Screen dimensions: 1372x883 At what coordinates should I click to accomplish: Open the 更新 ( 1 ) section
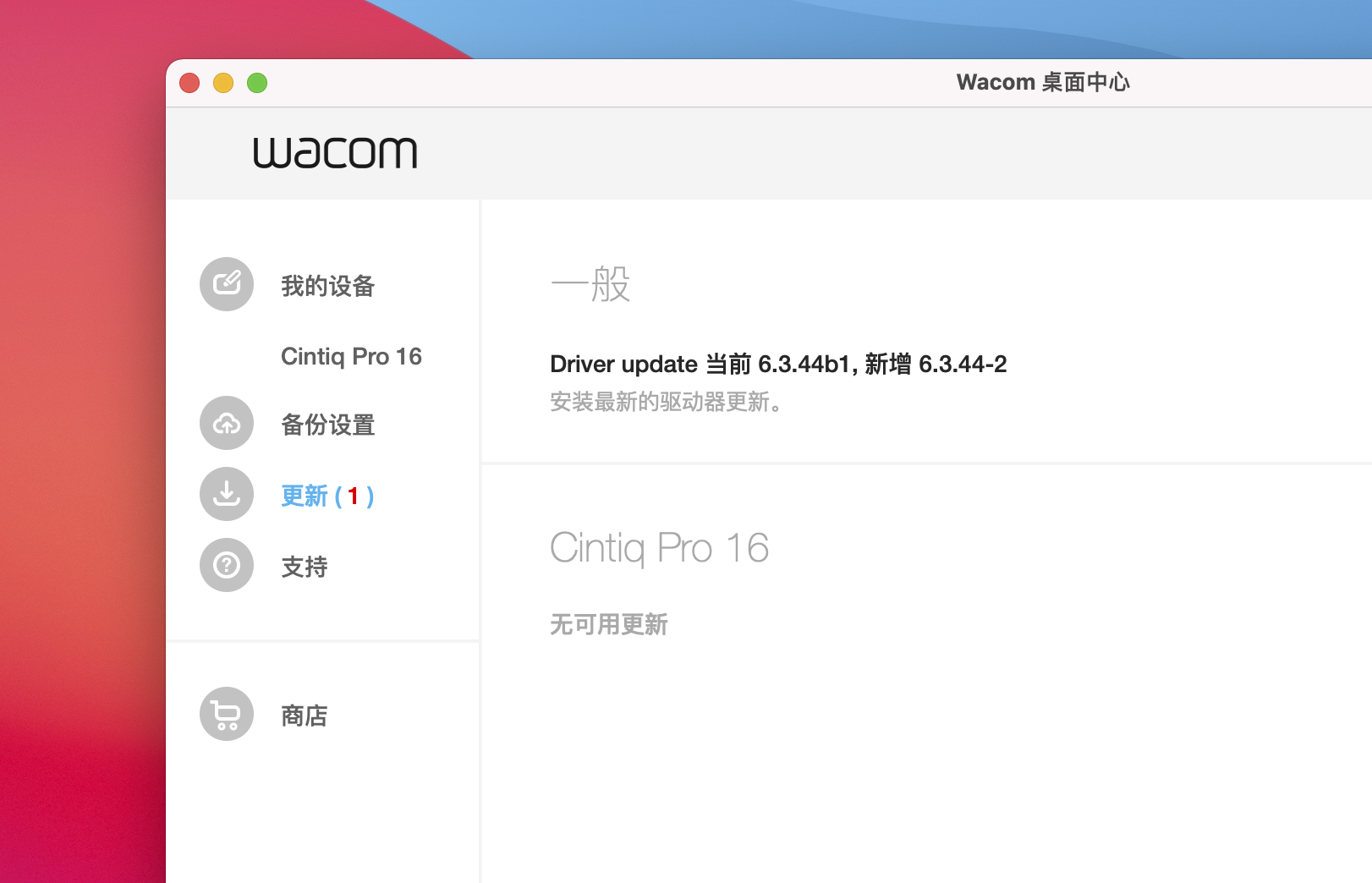coord(327,496)
